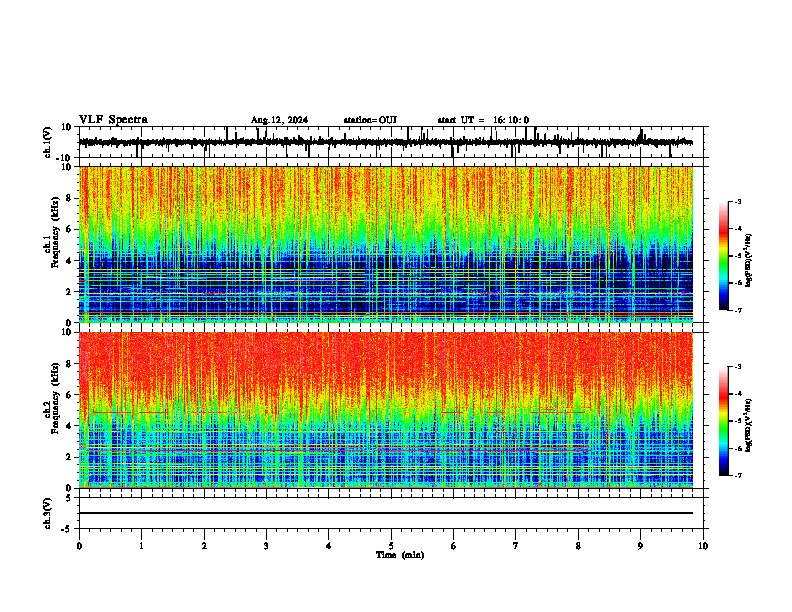Click the "5" tick on ch.3(V) axis
This screenshot has height=612, width=792.
coord(69,498)
